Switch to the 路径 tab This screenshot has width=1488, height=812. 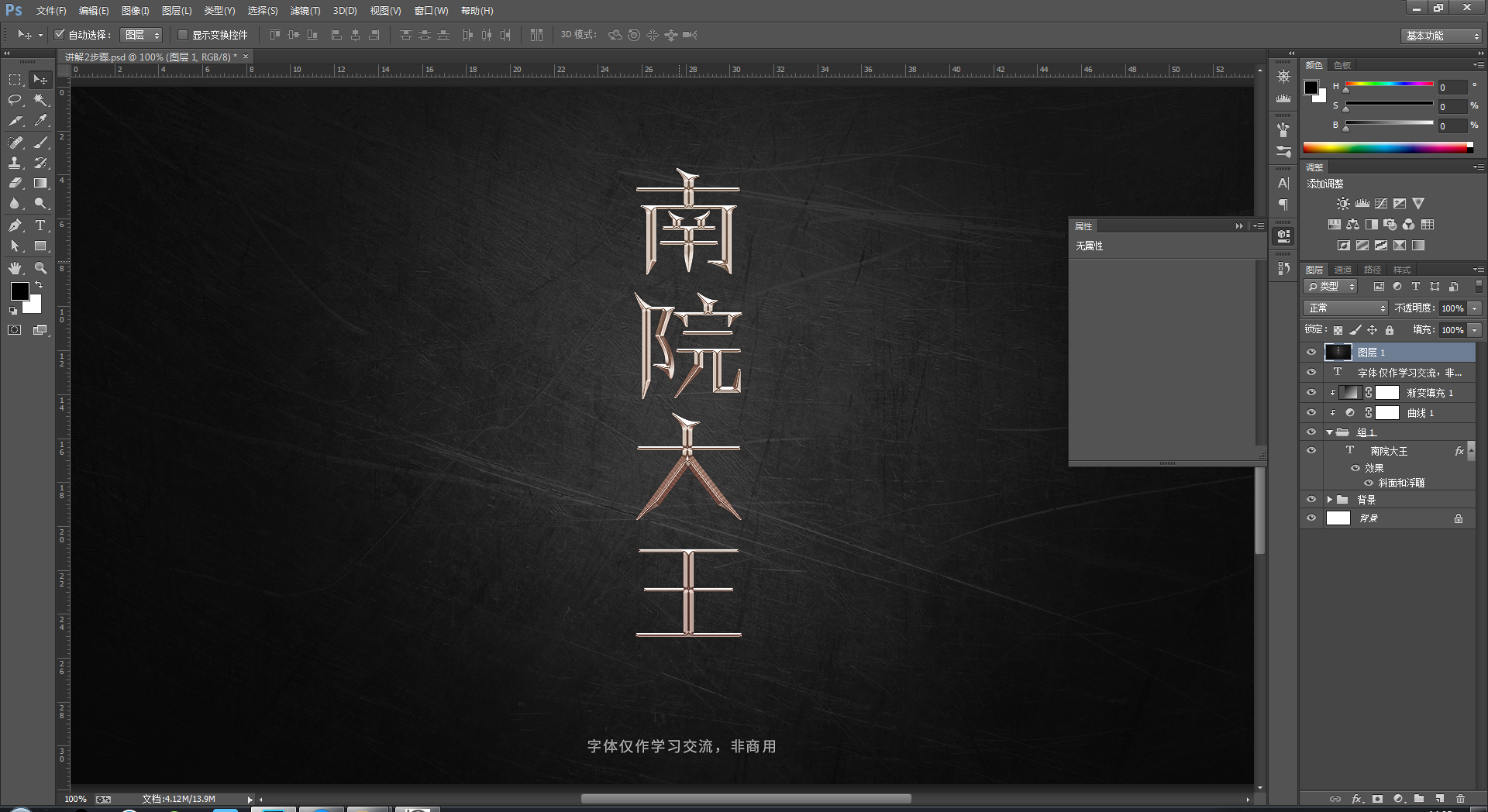coord(1373,270)
